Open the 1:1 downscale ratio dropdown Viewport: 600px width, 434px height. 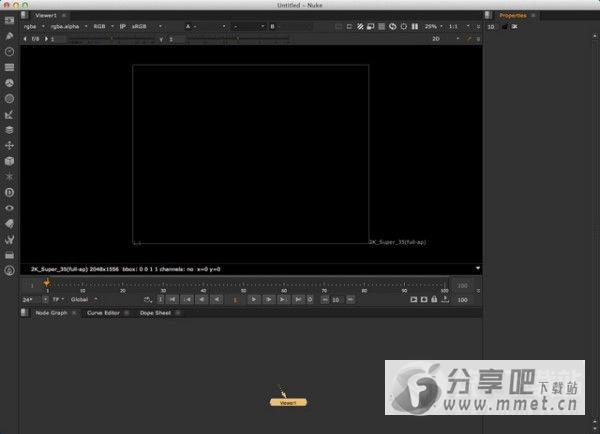459,26
